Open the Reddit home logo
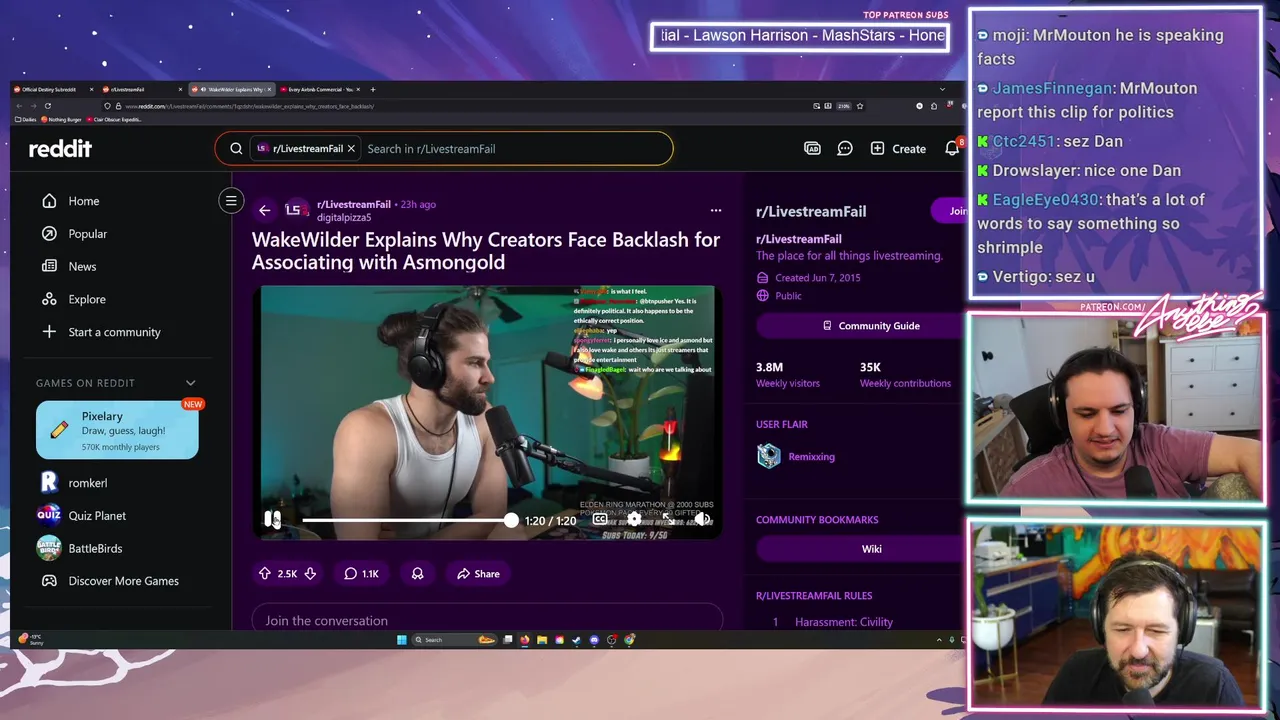 pos(60,149)
